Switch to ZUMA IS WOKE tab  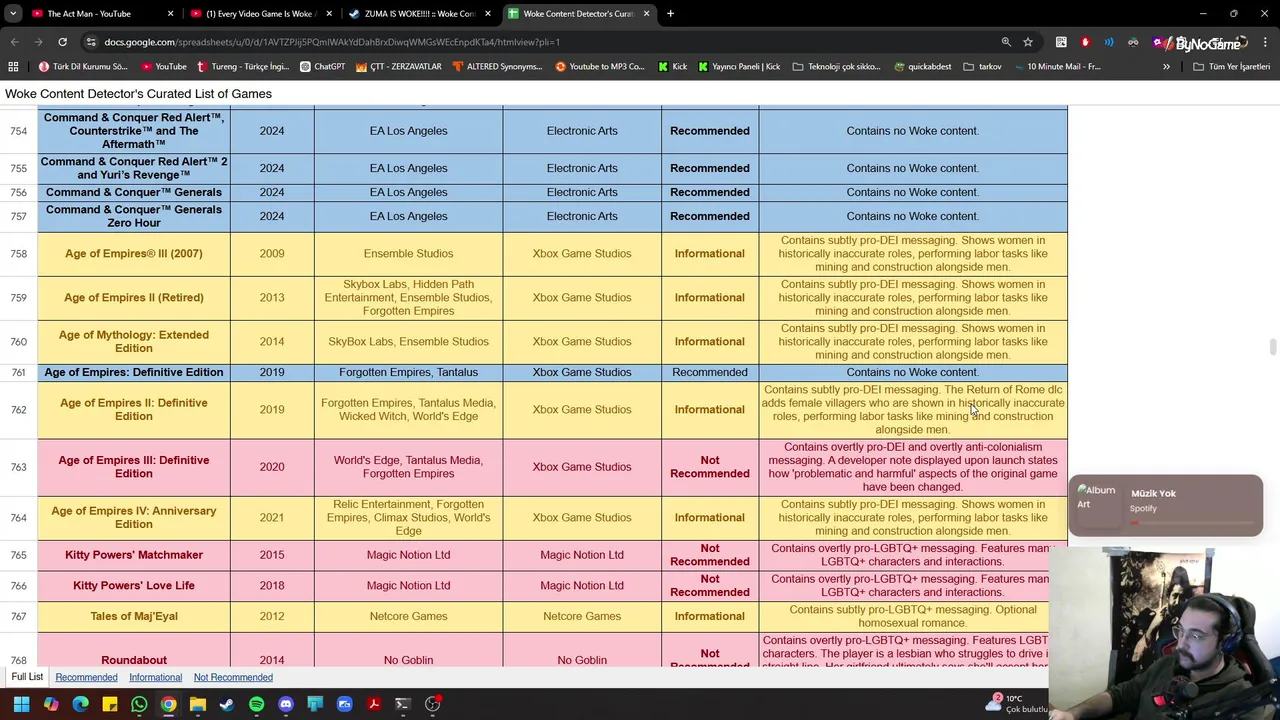click(419, 14)
